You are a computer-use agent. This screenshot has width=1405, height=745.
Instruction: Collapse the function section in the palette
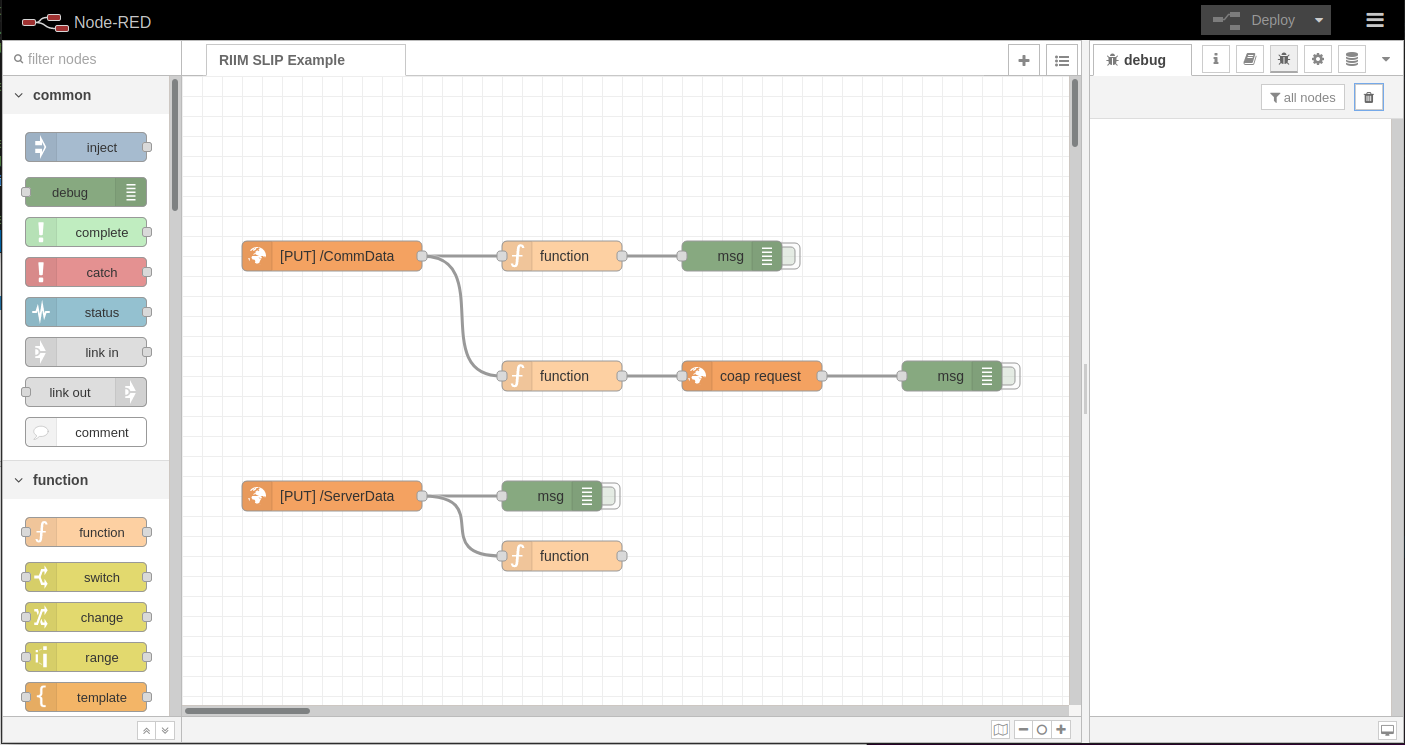click(x=18, y=480)
